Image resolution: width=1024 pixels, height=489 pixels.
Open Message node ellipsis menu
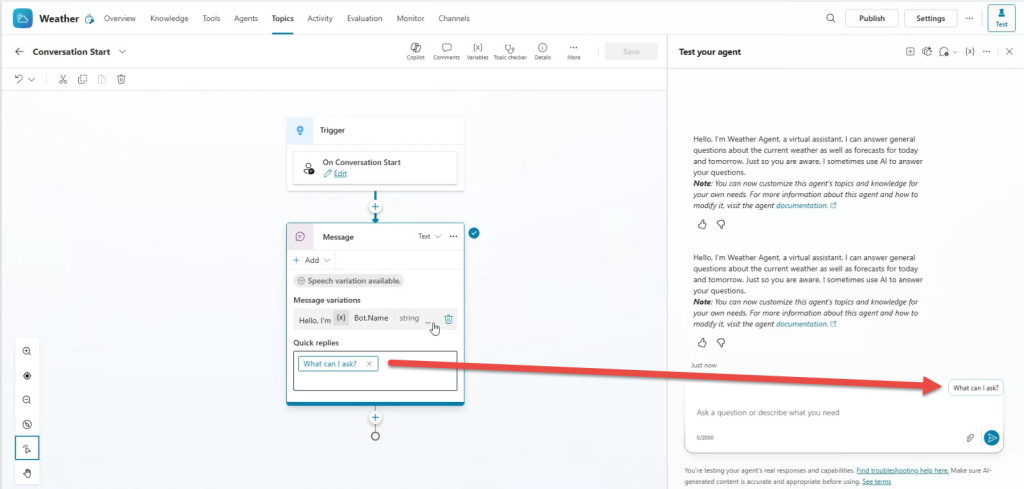tap(453, 236)
